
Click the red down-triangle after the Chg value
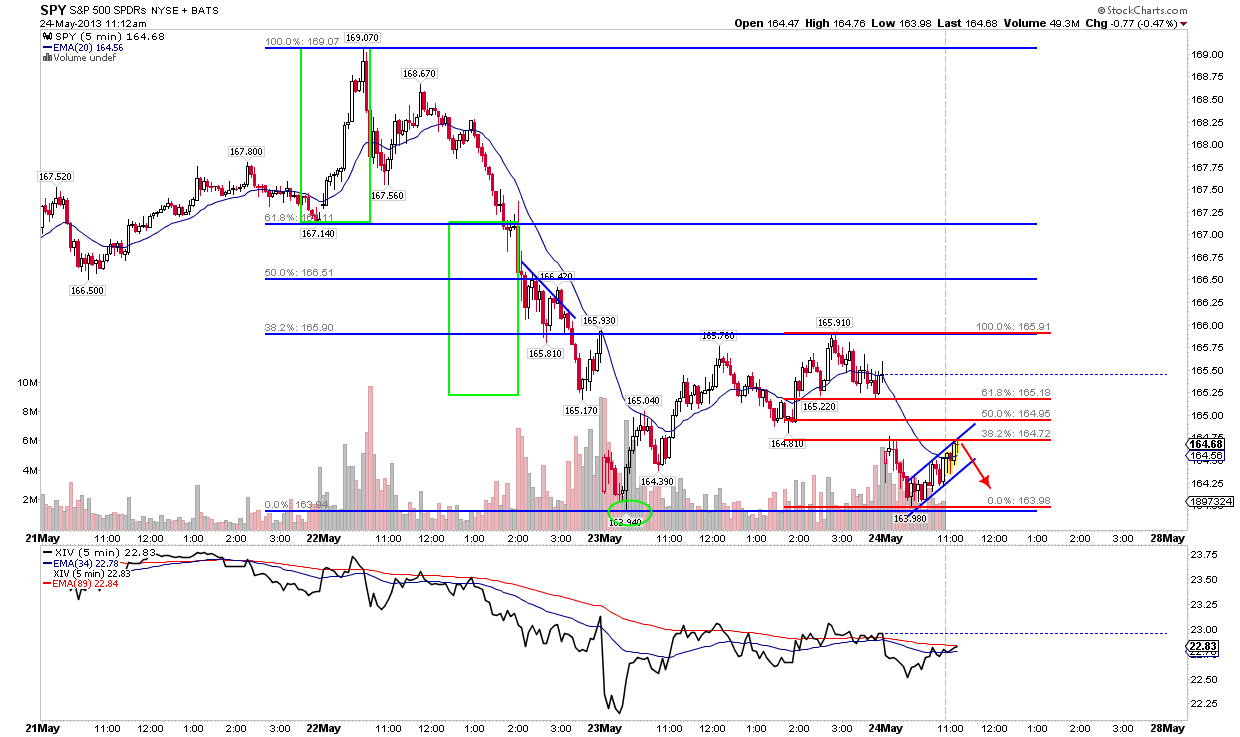point(1184,24)
